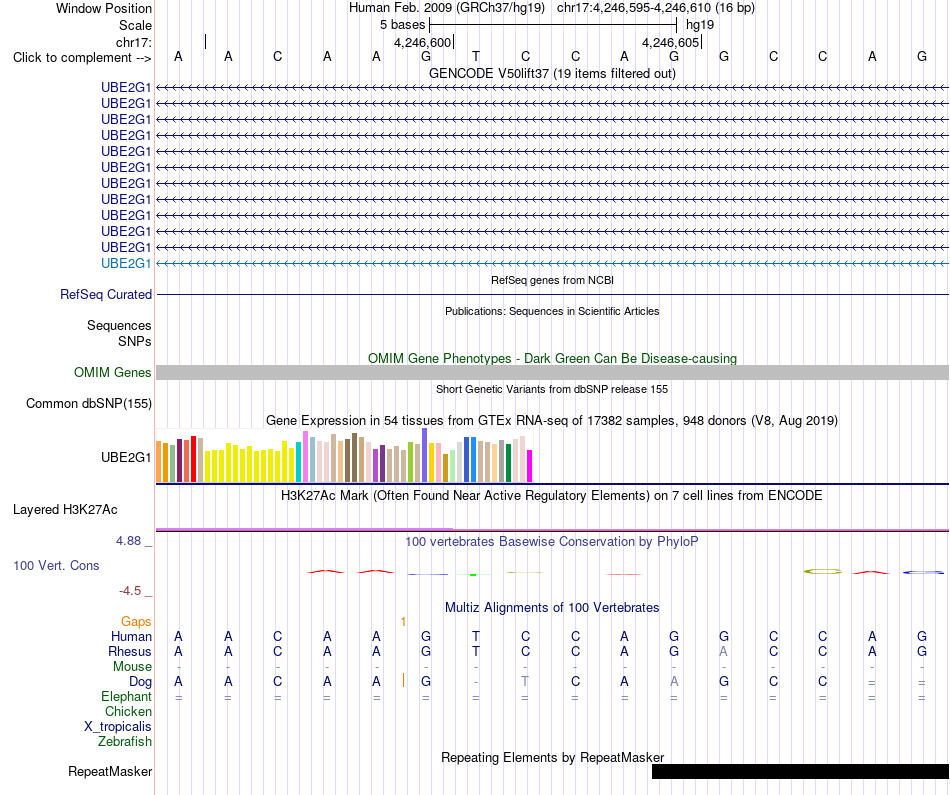The height and width of the screenshot is (795, 950).
Task: Click 'Publications: Sequences in Scientific Articles' title
Action: click(552, 311)
